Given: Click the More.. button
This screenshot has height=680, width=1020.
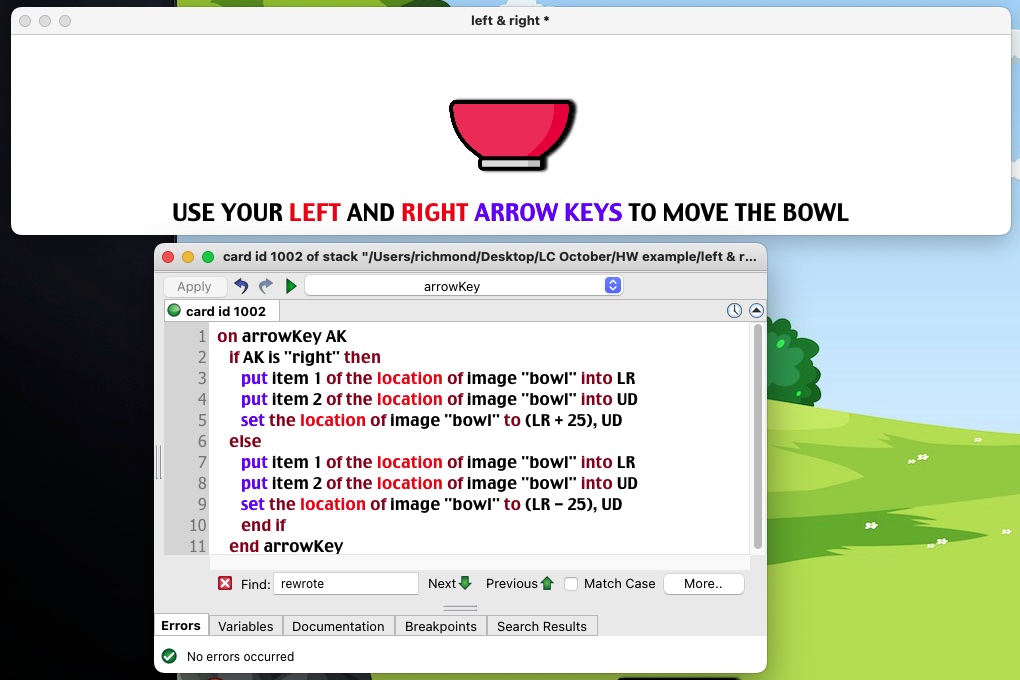Looking at the screenshot, I should pyautogui.click(x=703, y=584).
